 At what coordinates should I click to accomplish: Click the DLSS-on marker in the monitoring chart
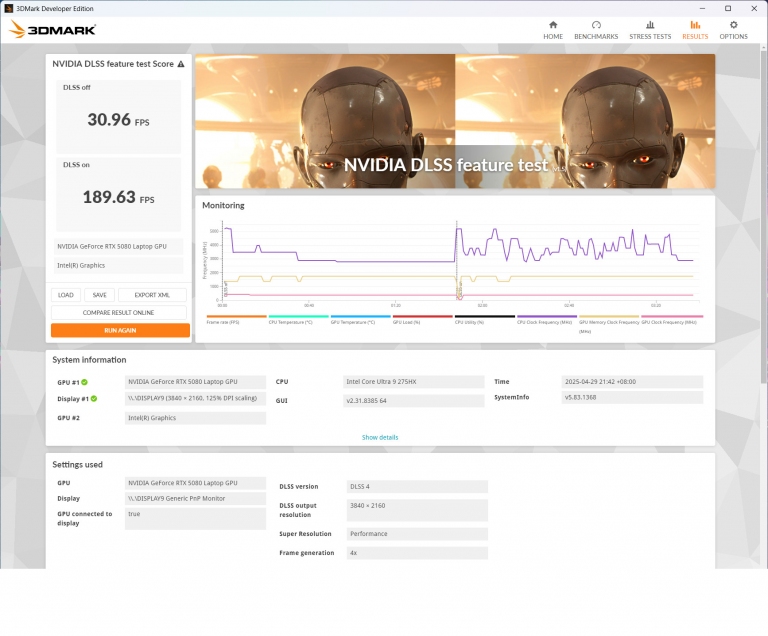459,290
